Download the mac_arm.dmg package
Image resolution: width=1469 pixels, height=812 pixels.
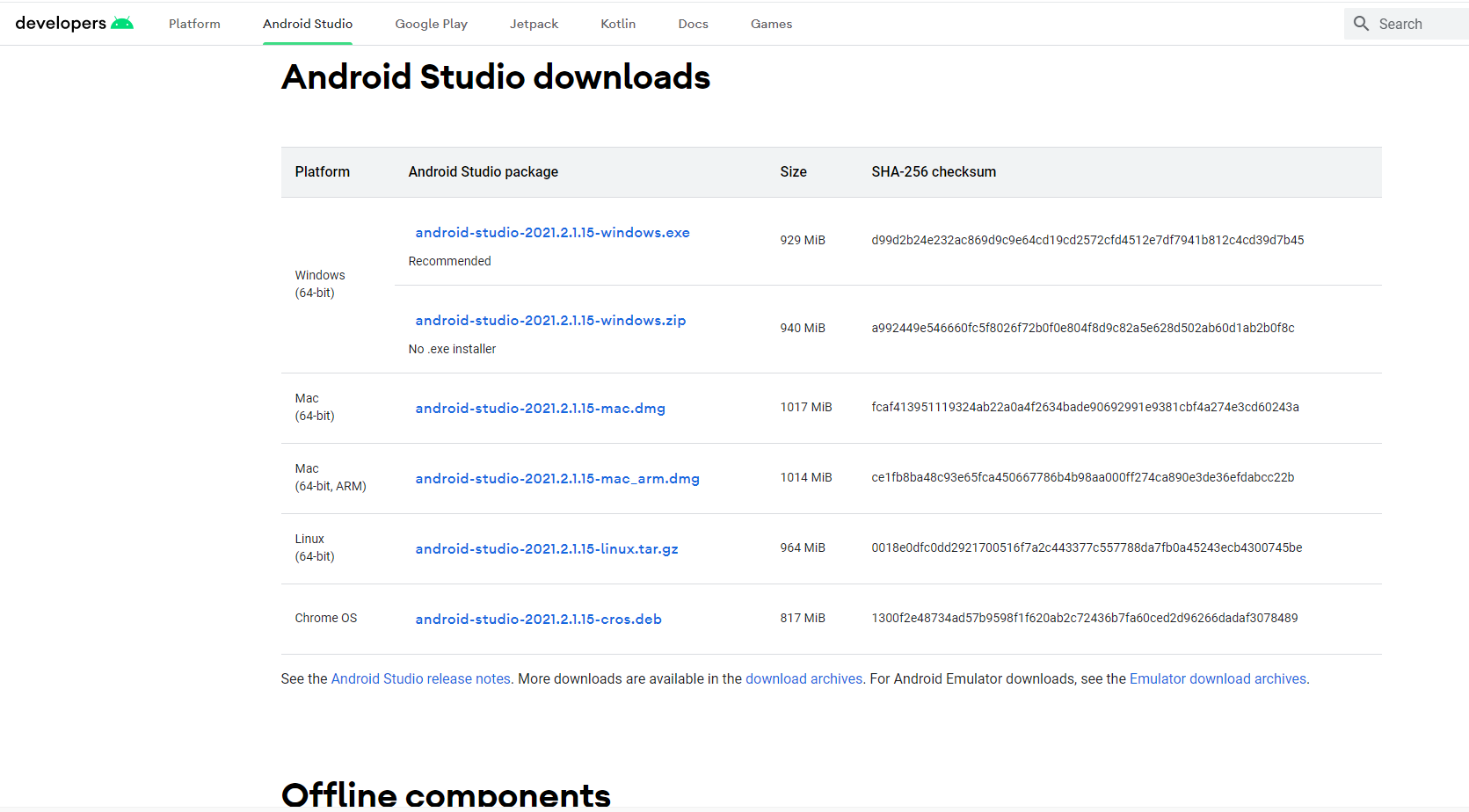(557, 479)
